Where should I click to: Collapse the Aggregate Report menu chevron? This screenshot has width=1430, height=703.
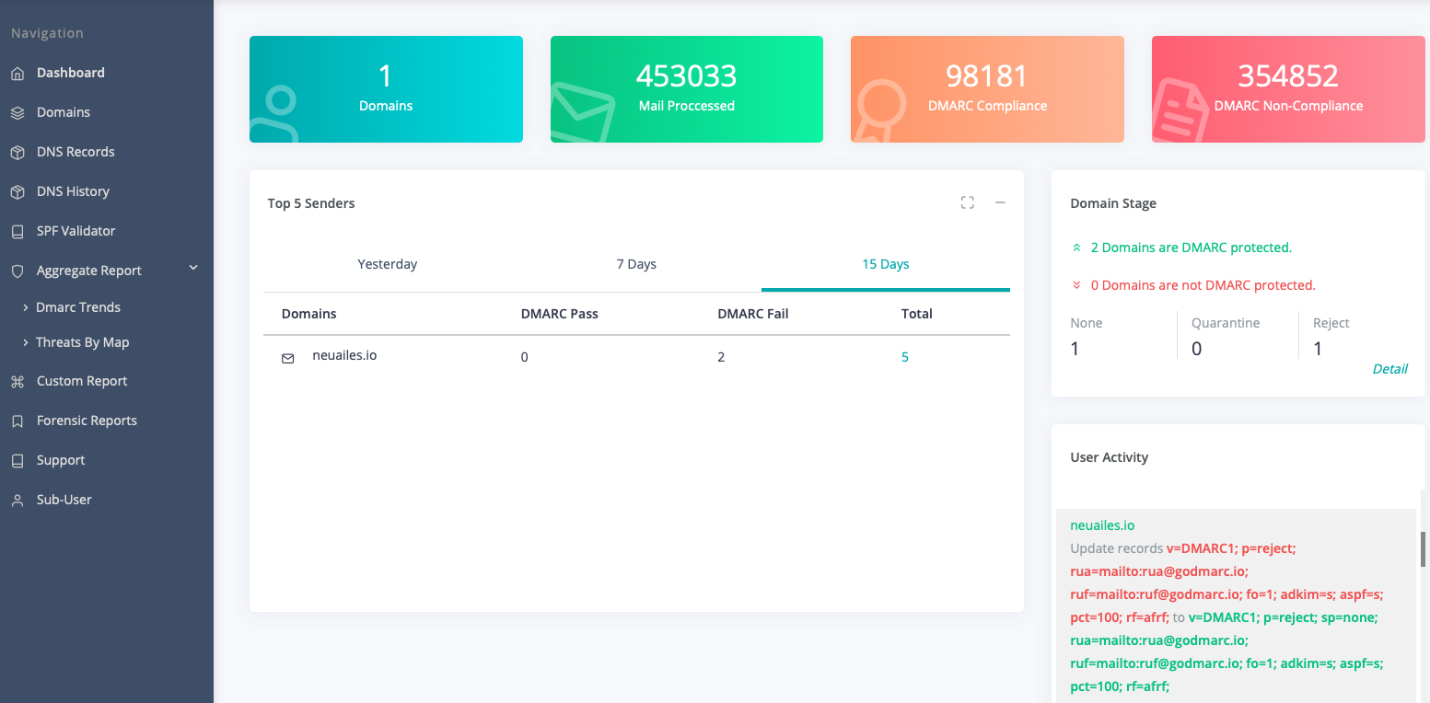(x=193, y=268)
